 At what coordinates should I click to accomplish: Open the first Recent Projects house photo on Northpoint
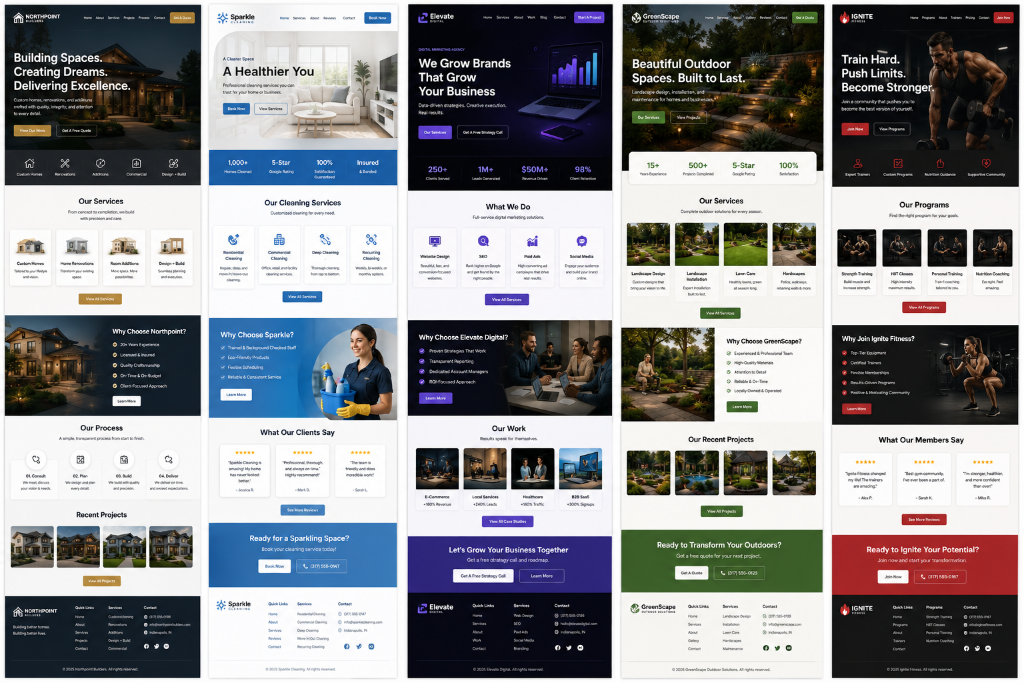32,547
